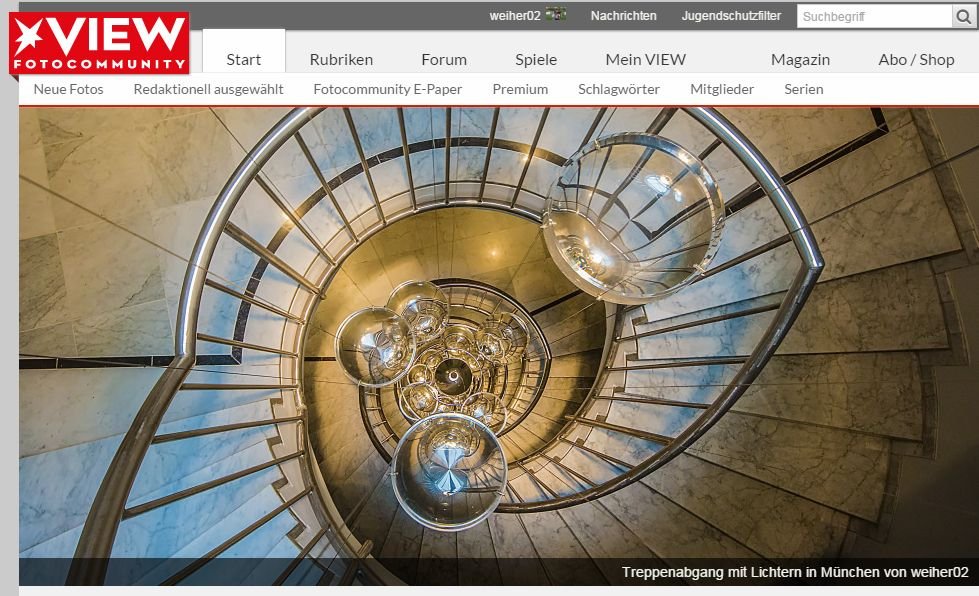Browse Schlagwörter in the subnavigation
The image size is (979, 596).
click(618, 89)
